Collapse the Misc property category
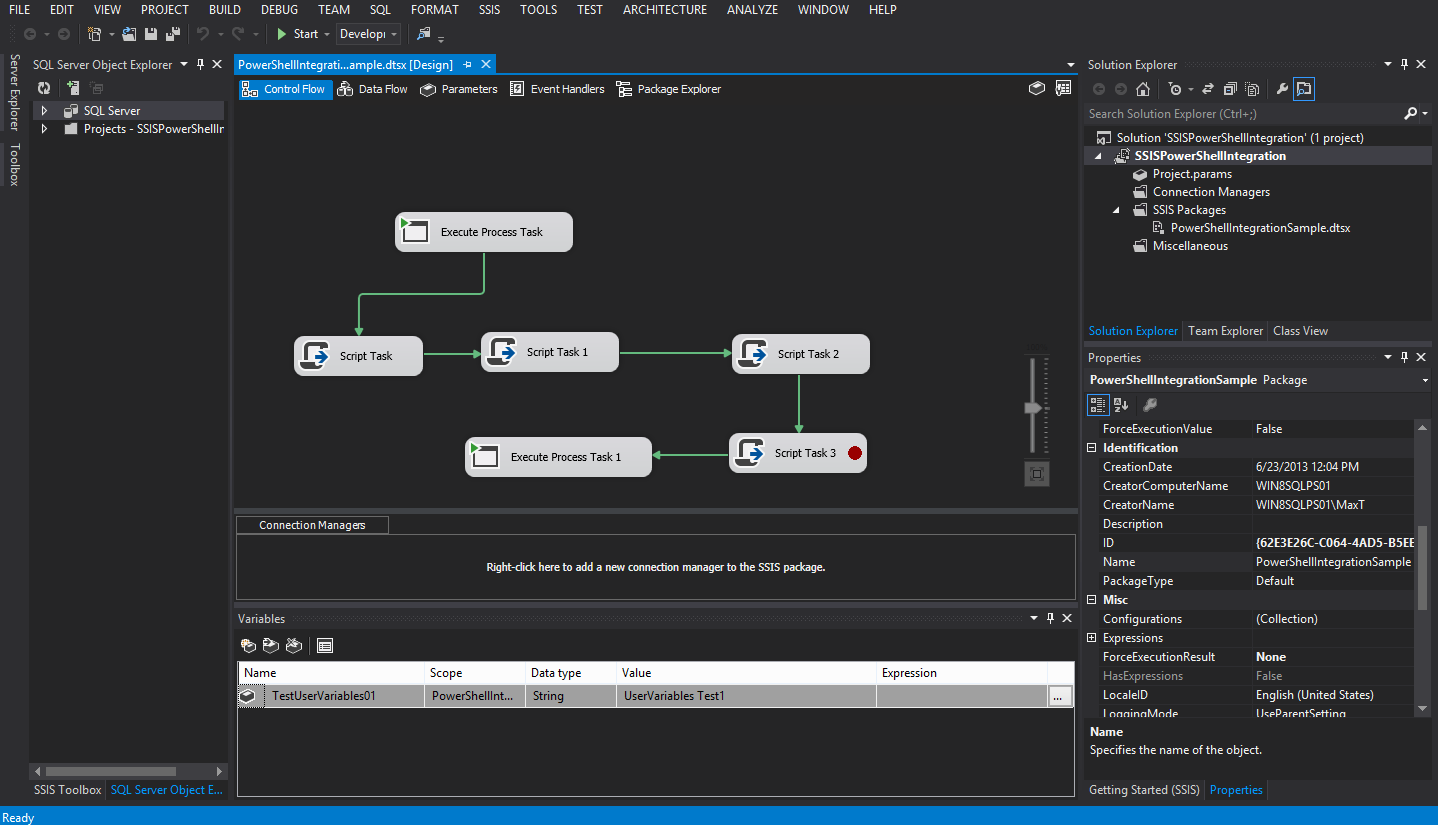The image size is (1438, 825). point(1092,600)
